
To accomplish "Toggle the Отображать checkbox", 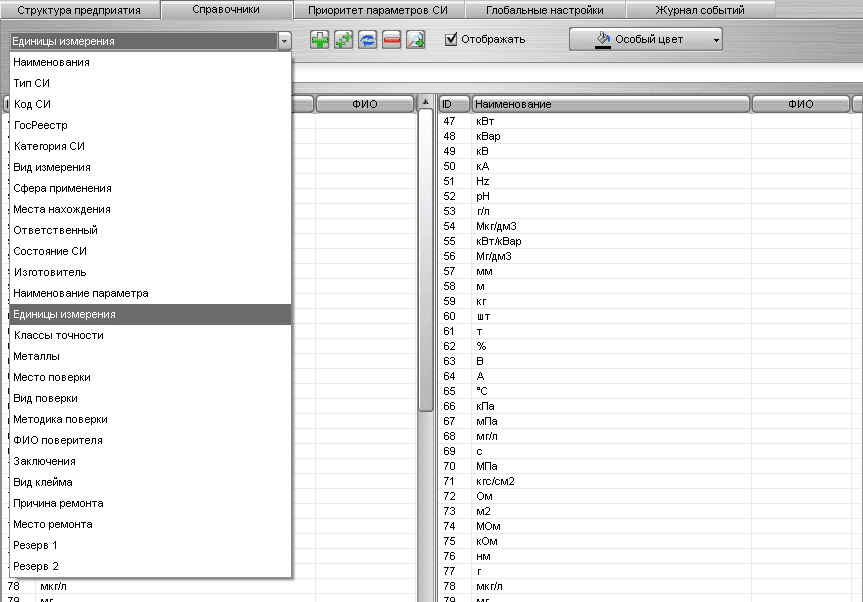I will coord(451,40).
